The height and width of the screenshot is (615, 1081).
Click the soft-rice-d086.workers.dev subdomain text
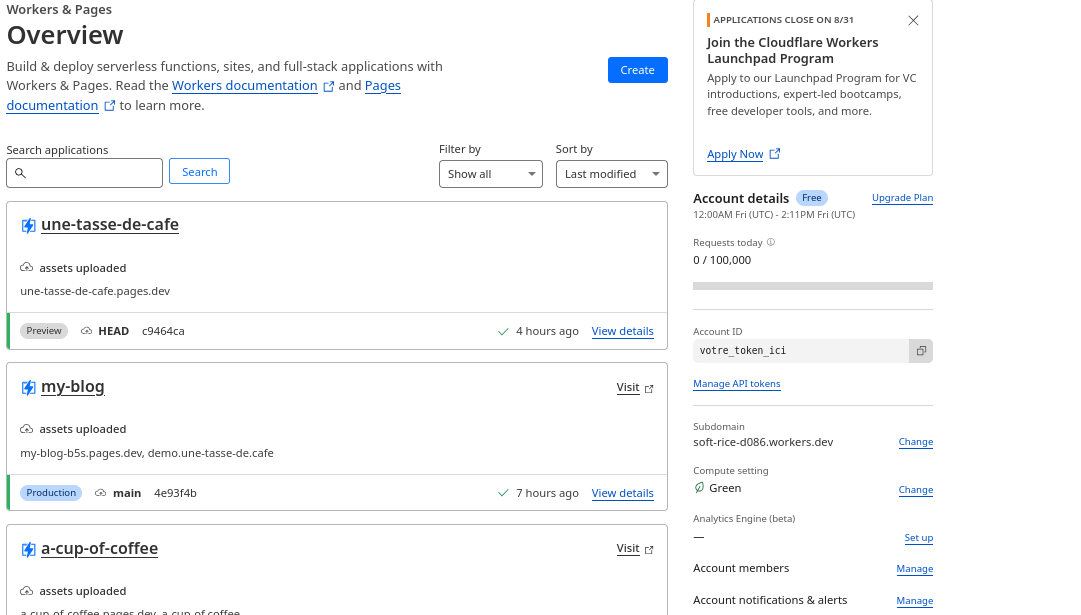click(763, 442)
